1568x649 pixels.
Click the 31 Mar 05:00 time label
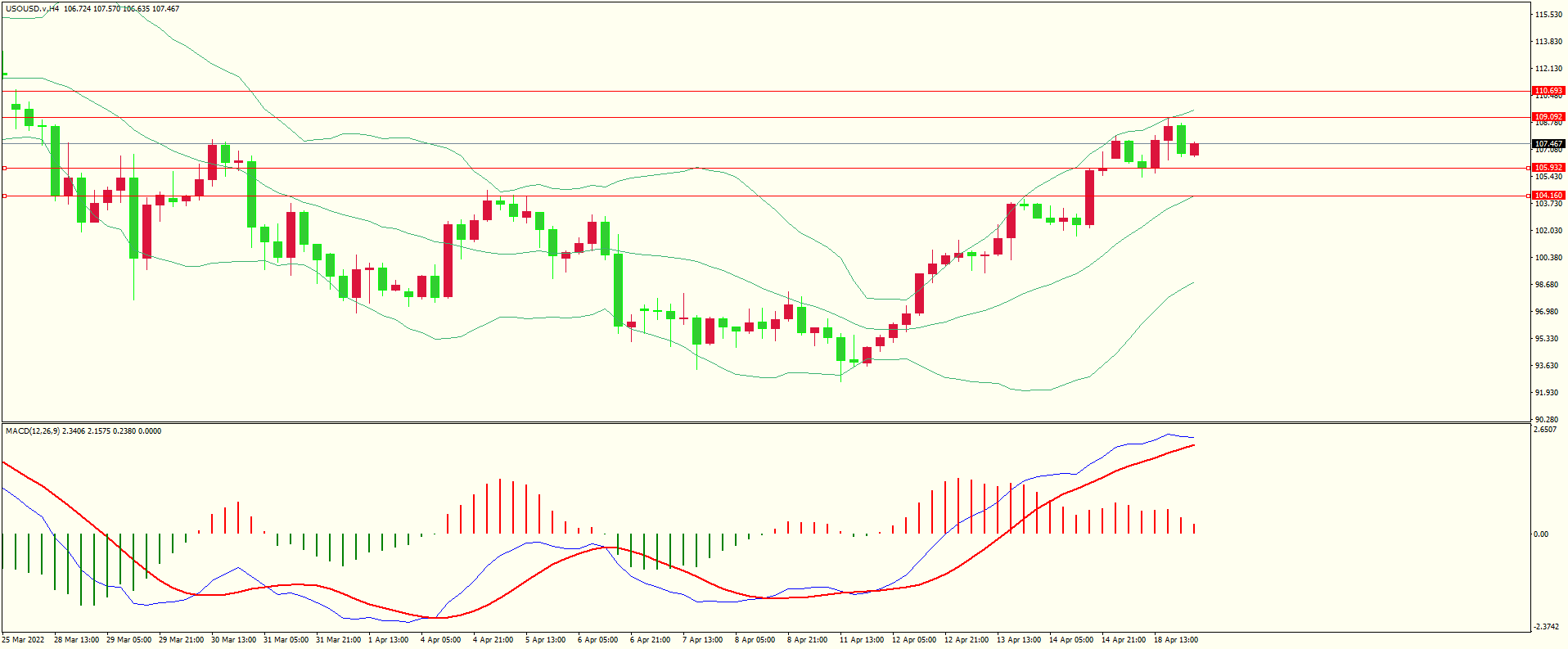pos(286,640)
